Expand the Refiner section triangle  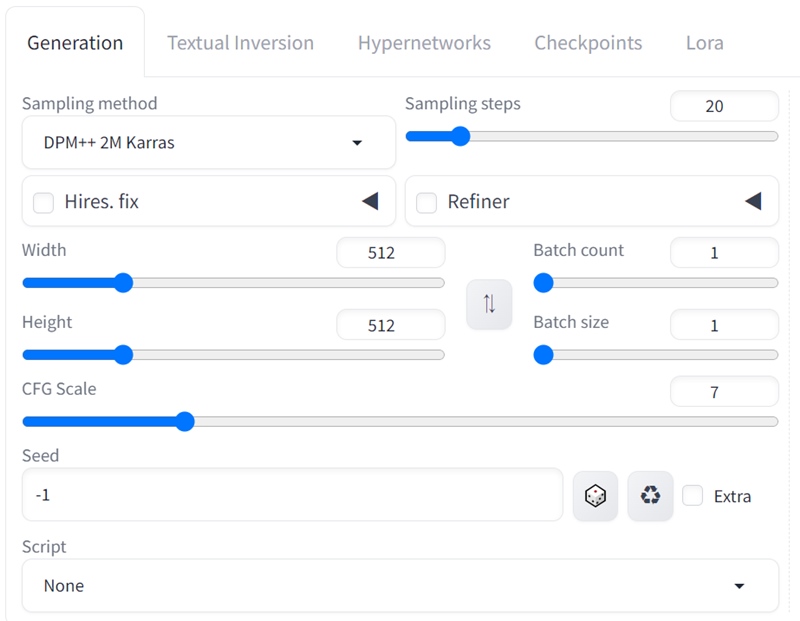point(753,201)
